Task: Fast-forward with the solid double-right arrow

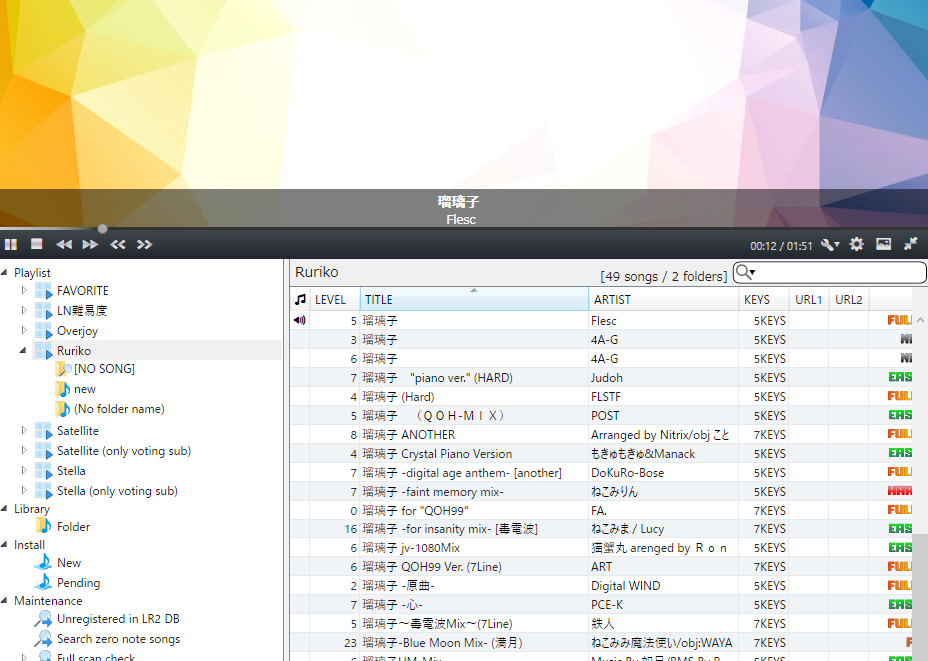Action: pyautogui.click(x=90, y=244)
